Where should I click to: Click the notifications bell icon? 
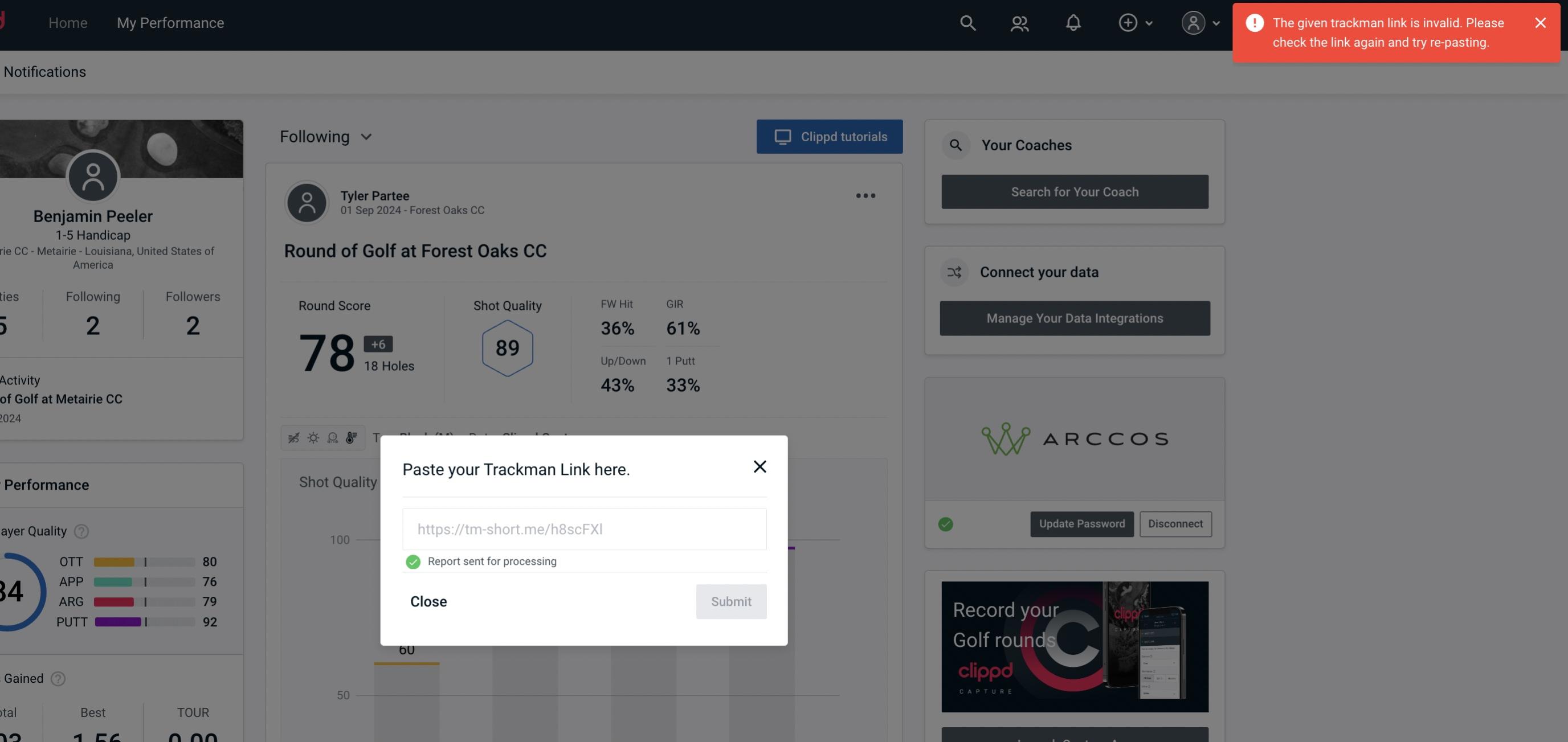[1073, 22]
